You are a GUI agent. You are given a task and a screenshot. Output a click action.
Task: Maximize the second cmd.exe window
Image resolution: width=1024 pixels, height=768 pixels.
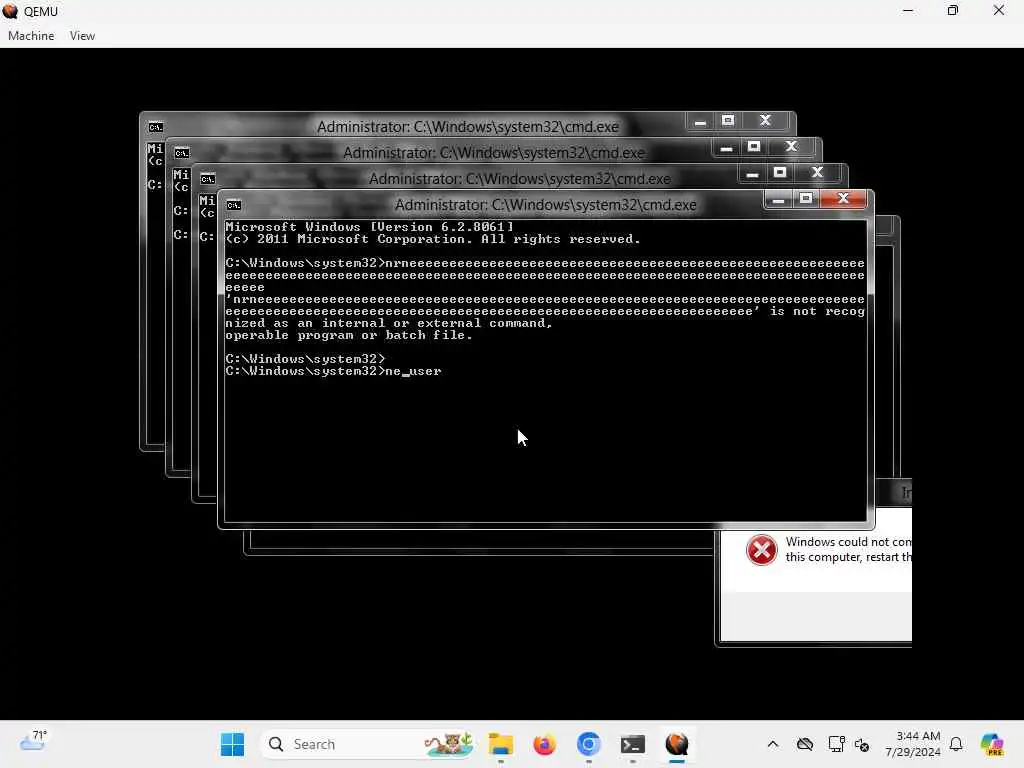[x=754, y=147]
